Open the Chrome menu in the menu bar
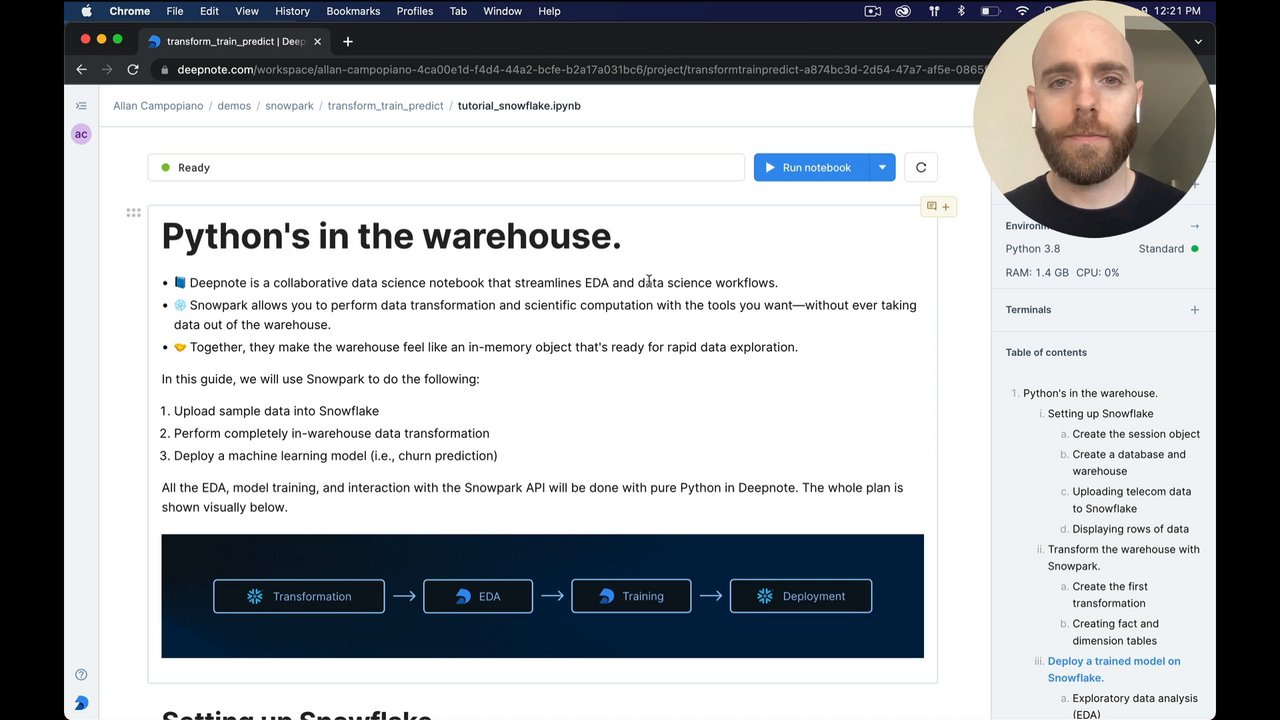 tap(129, 11)
